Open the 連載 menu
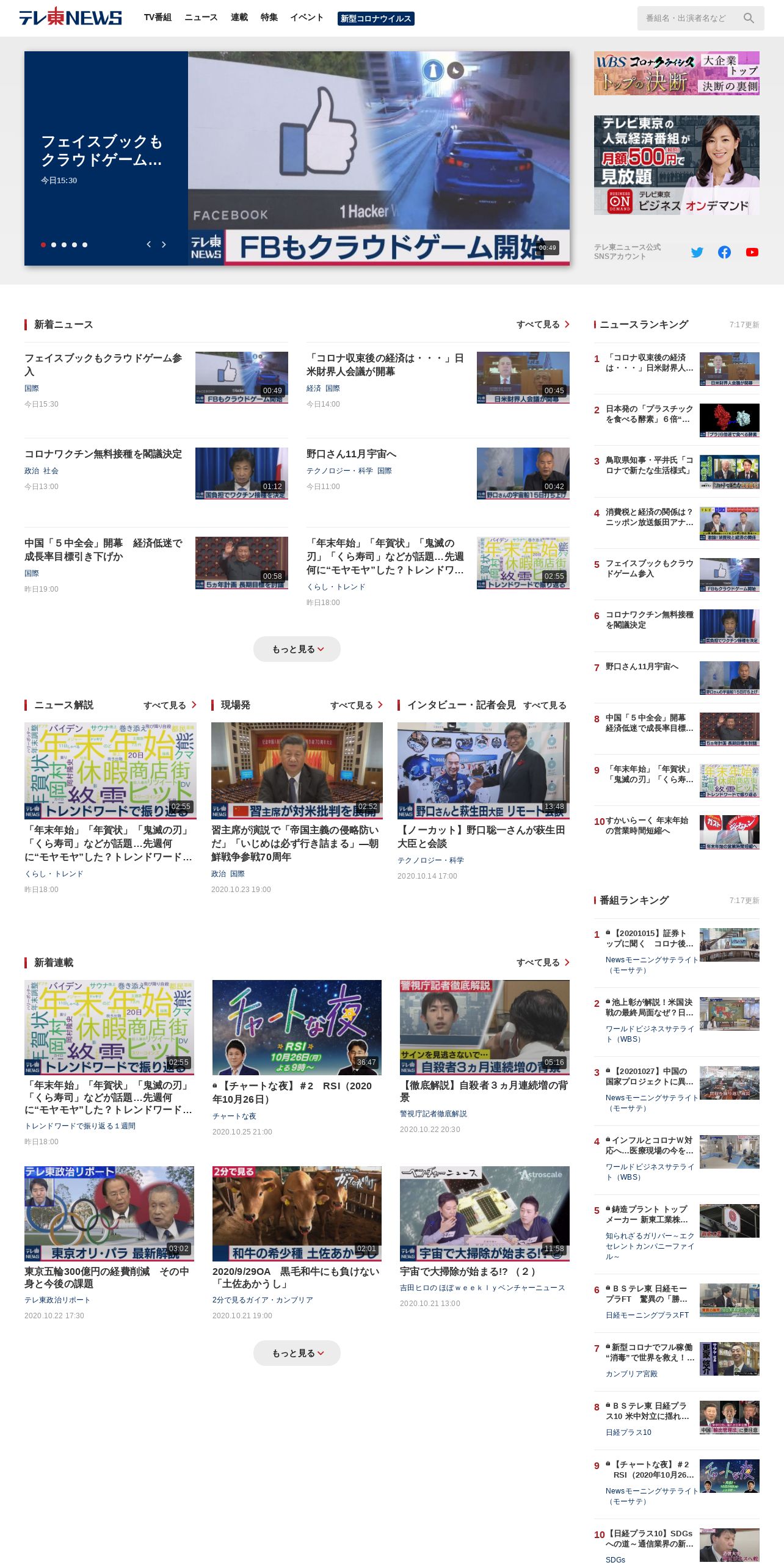 (239, 18)
